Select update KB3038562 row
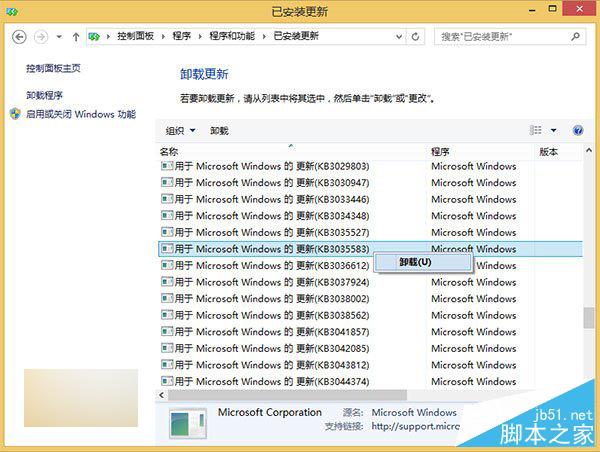Viewport: 600px width, 452px height. pyautogui.click(x=370, y=315)
